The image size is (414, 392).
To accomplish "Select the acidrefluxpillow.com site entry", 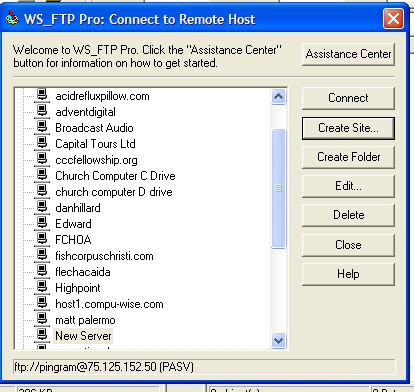I will pyautogui.click(x=102, y=96).
